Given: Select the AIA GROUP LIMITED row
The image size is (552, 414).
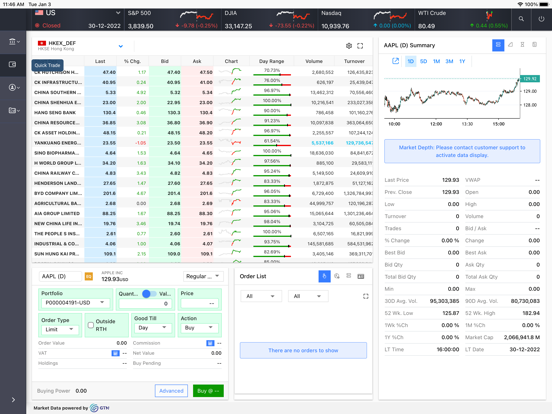Looking at the screenshot, I should [202, 213].
